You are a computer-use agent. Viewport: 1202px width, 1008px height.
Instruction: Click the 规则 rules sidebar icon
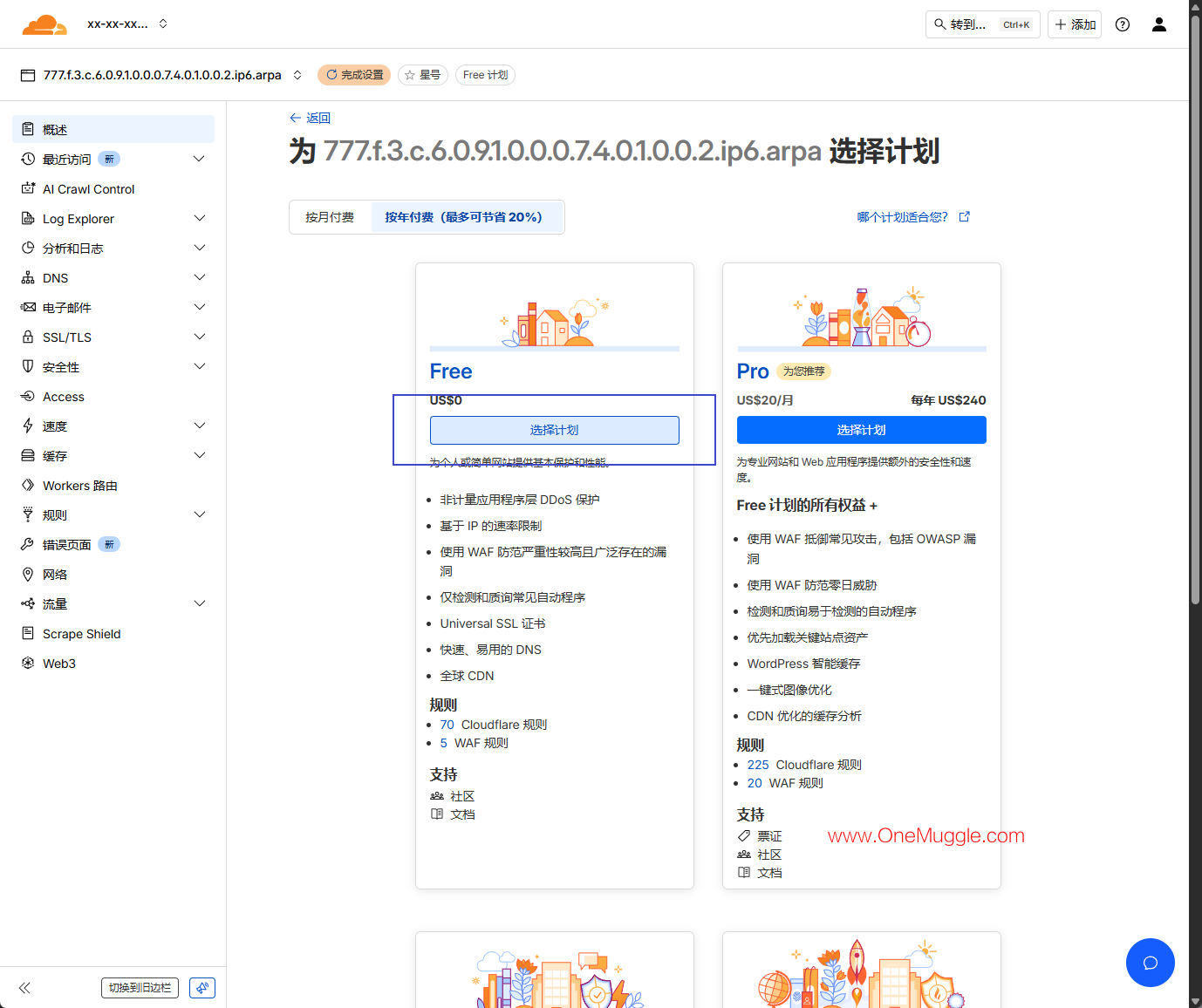click(x=28, y=514)
